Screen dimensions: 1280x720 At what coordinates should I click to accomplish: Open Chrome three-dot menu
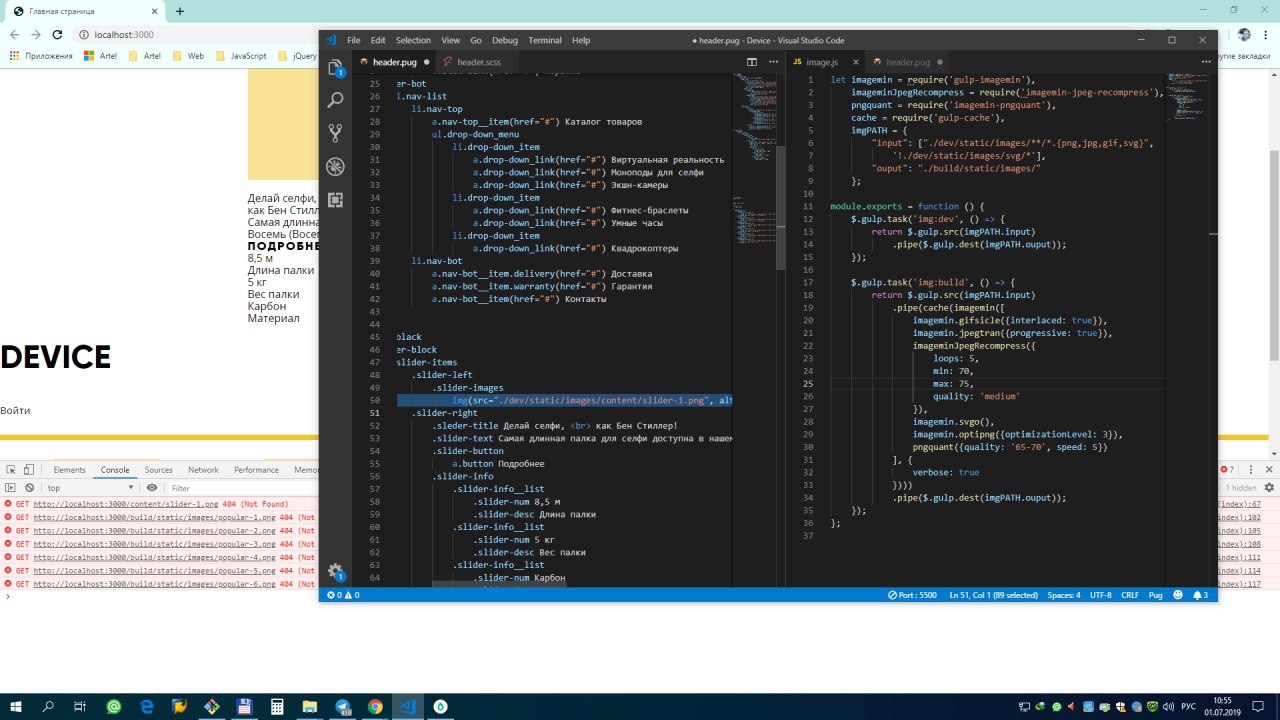(1268, 34)
